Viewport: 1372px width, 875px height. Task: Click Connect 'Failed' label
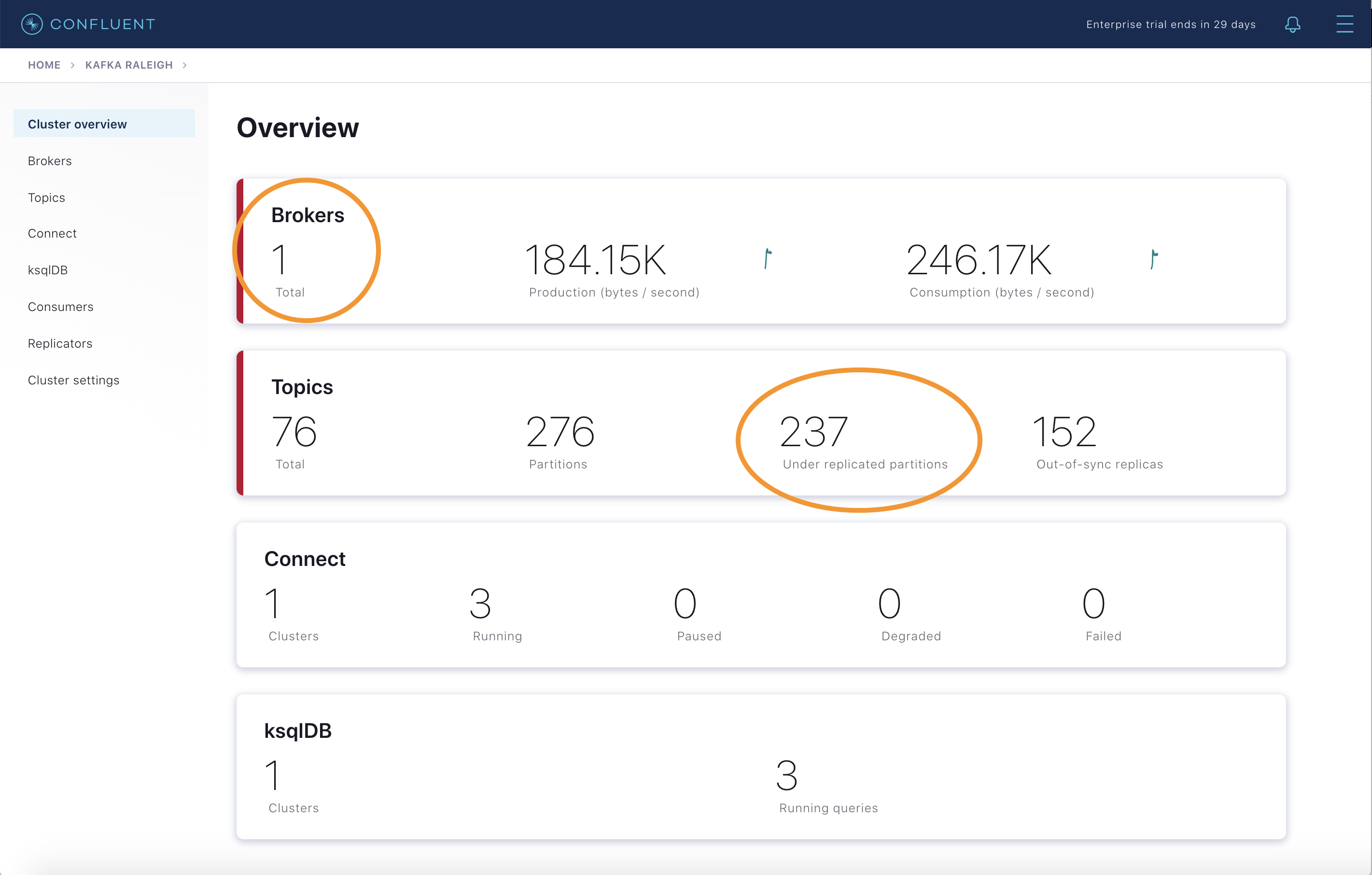pos(1104,636)
